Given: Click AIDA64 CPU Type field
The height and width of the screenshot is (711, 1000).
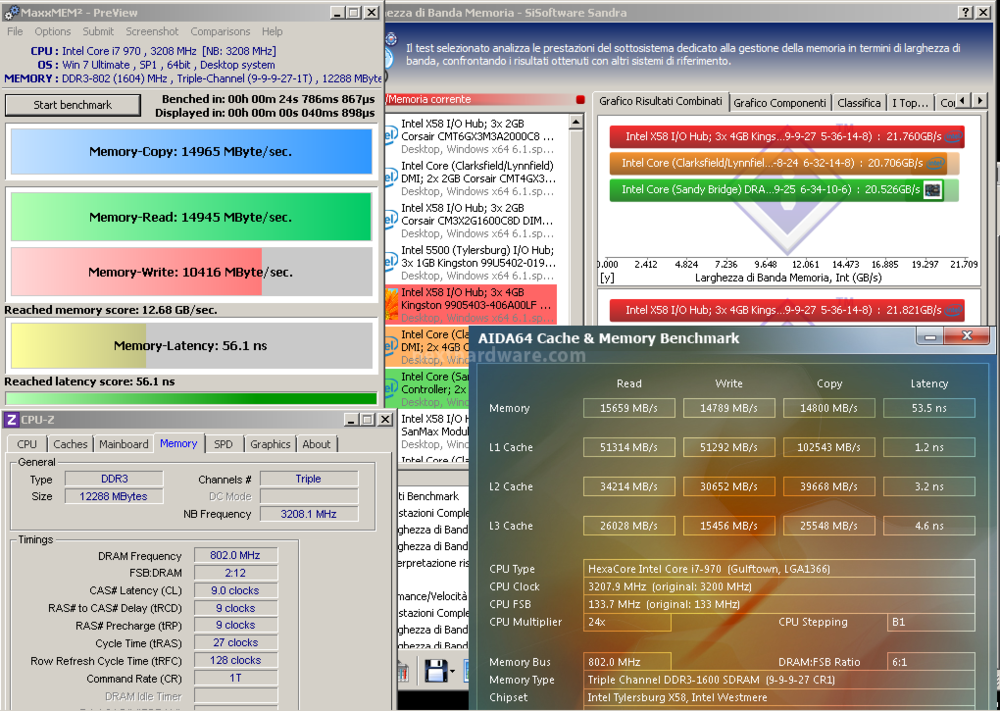Looking at the screenshot, I should 779,569.
